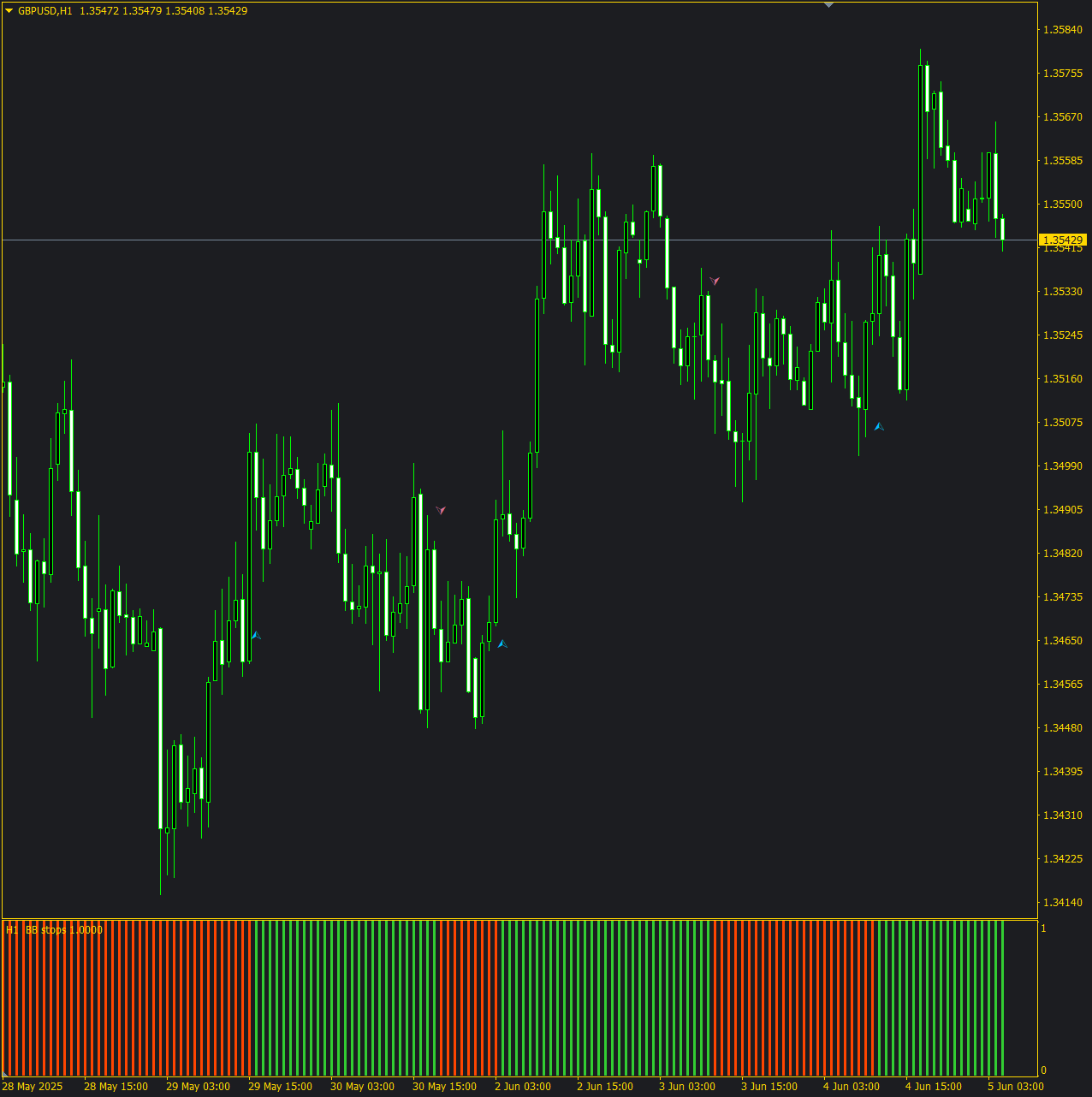Click the 'H1 BB stops 1.0000' indicator label
This screenshot has width=1092, height=1097.
pos(54,930)
